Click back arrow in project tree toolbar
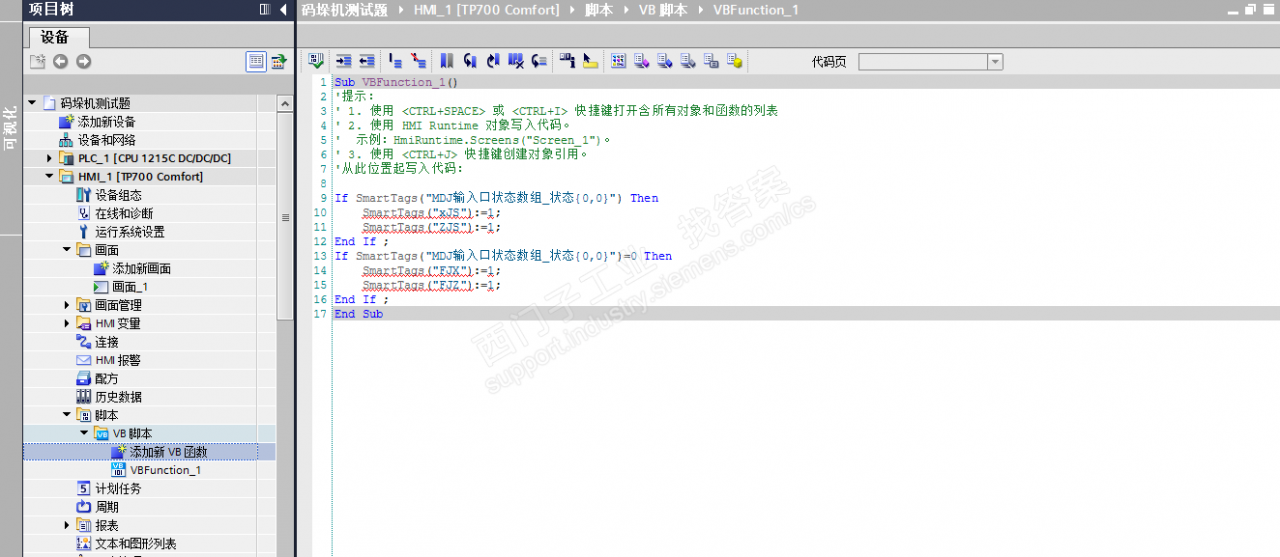 pos(61,62)
